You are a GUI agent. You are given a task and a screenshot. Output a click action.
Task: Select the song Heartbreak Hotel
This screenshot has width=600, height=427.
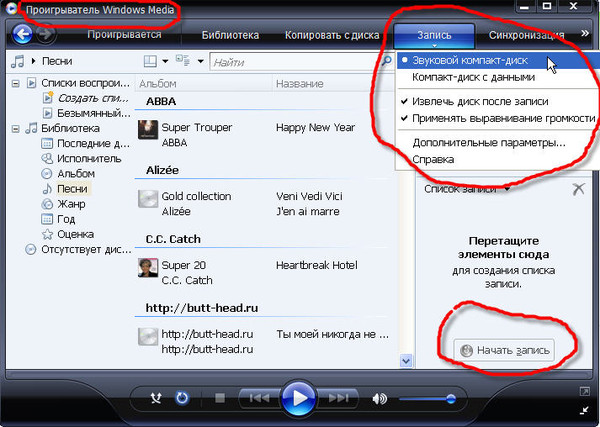[x=316, y=265]
